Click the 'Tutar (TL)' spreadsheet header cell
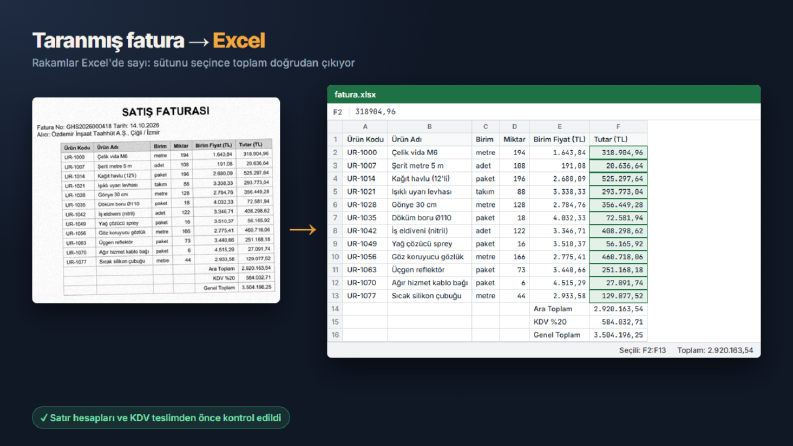Image resolution: width=793 pixels, height=446 pixels. [618, 139]
